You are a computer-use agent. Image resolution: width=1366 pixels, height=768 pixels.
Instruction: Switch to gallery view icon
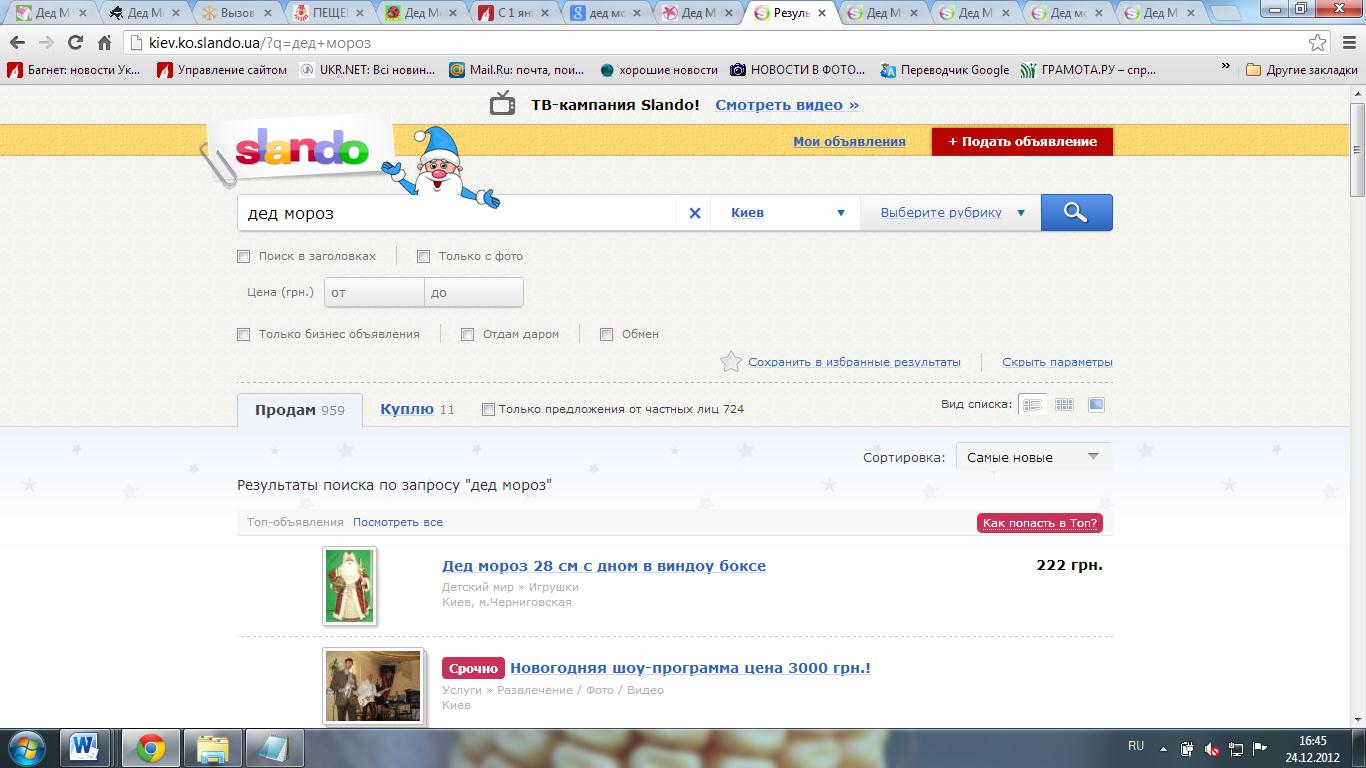tap(1096, 405)
